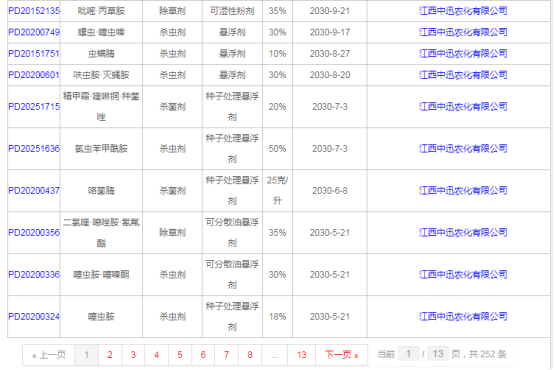Open 江西中迅农化有限公司 link in PD20200749 row
Image resolution: width=554 pixels, height=370 pixels.
(463, 32)
